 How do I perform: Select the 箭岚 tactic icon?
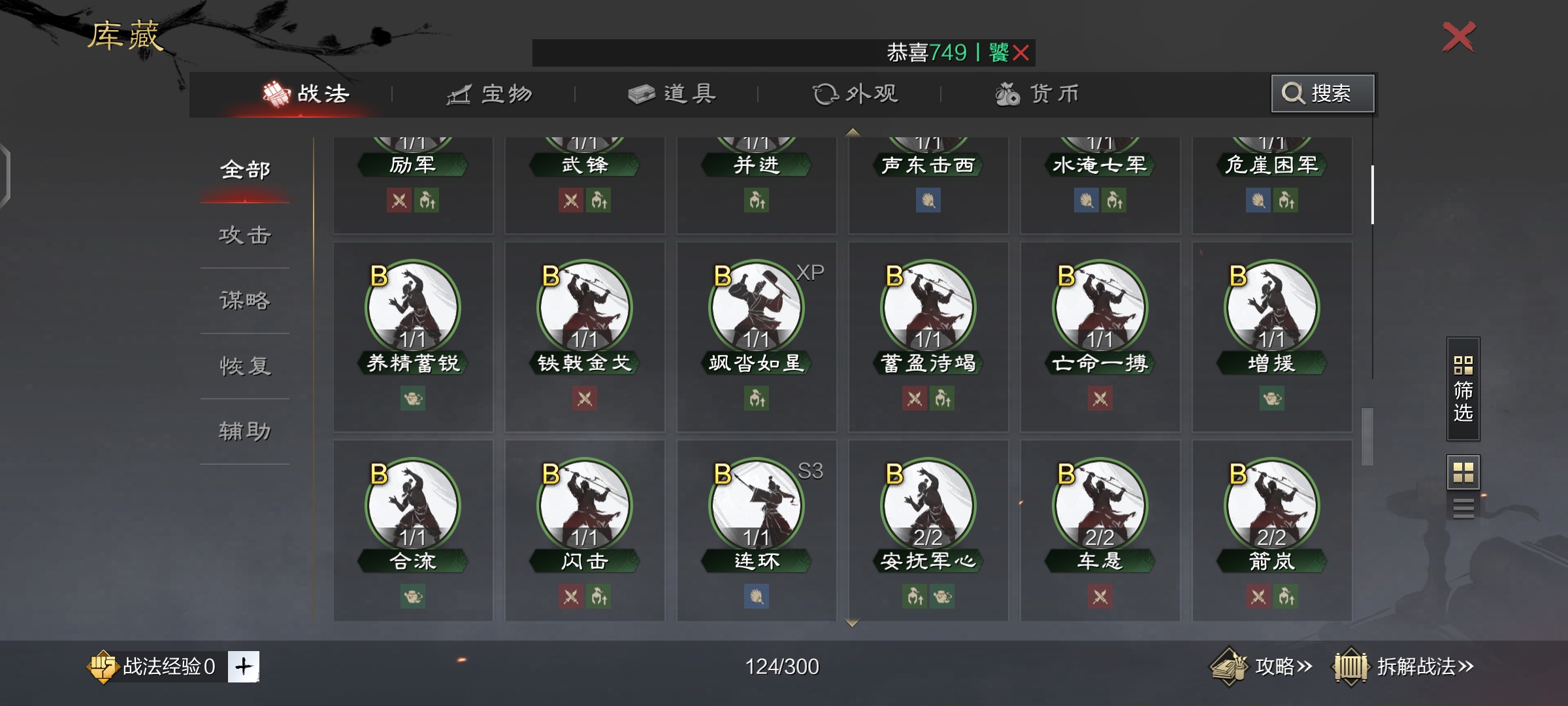(x=1271, y=505)
